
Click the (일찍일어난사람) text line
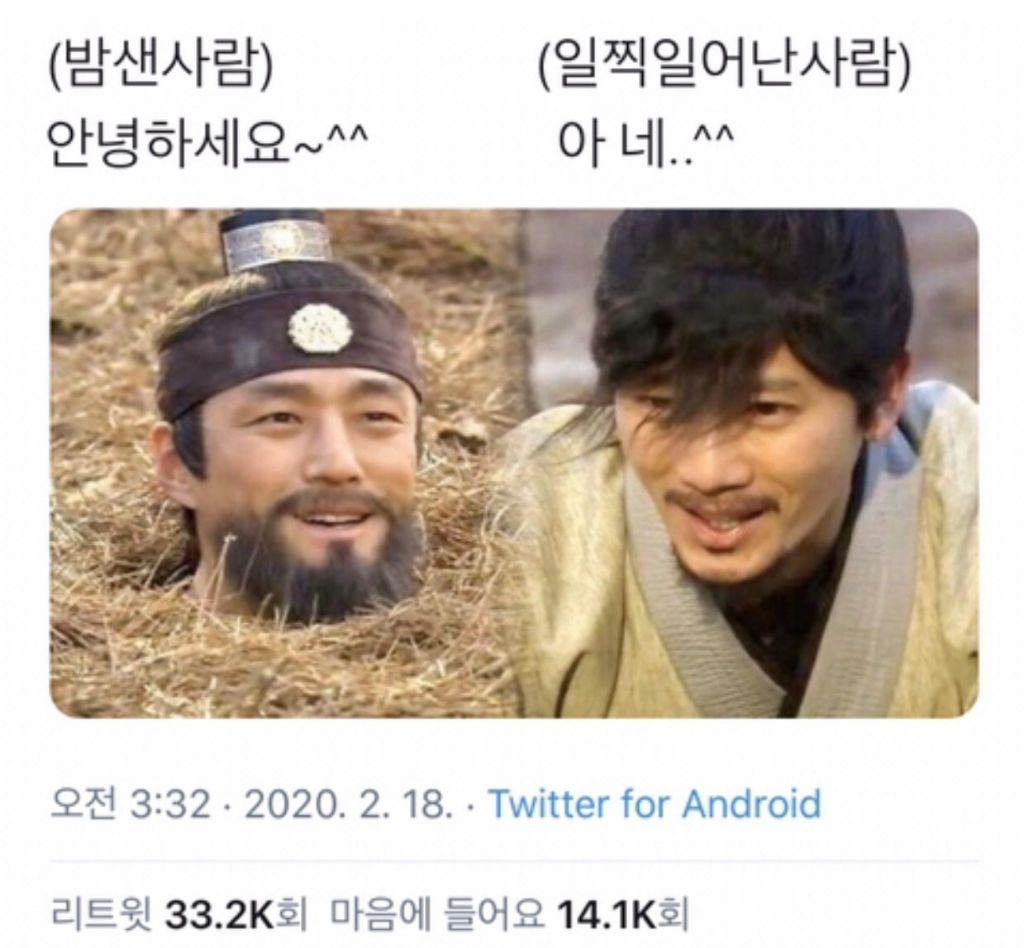point(725,66)
